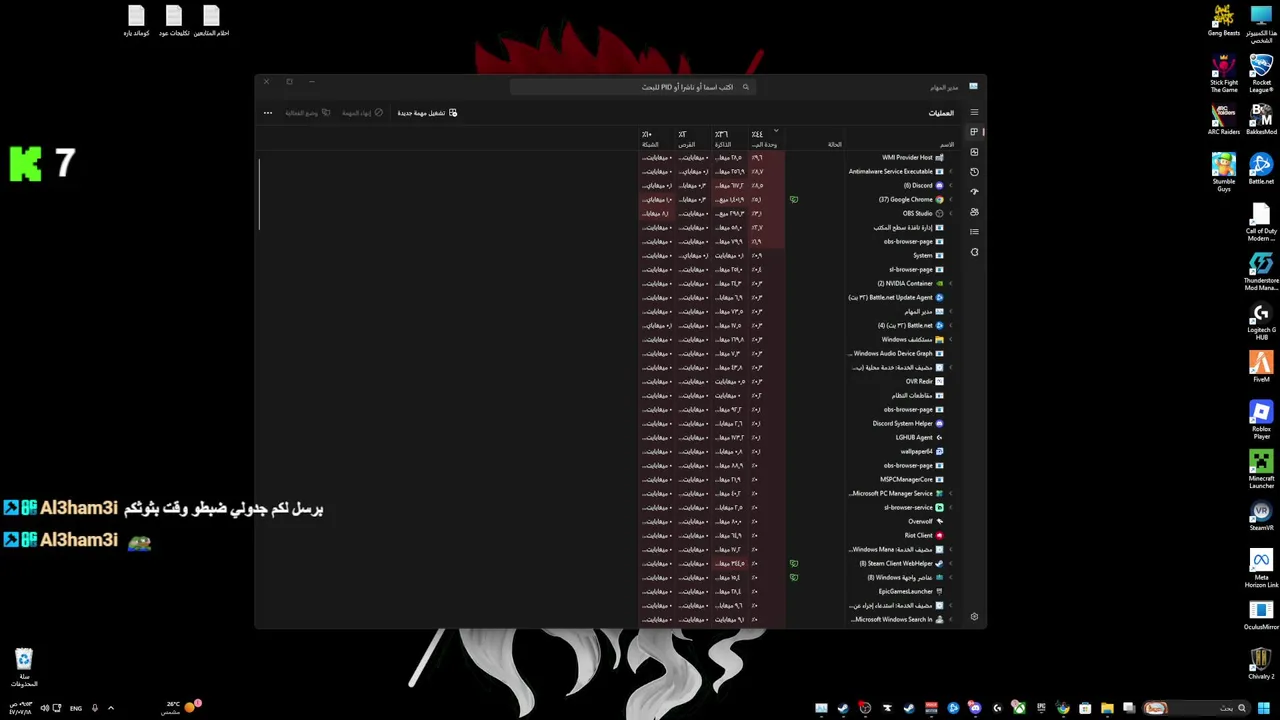Viewport: 1280px width, 720px height.
Task: Click the End task button
Action: coord(362,113)
